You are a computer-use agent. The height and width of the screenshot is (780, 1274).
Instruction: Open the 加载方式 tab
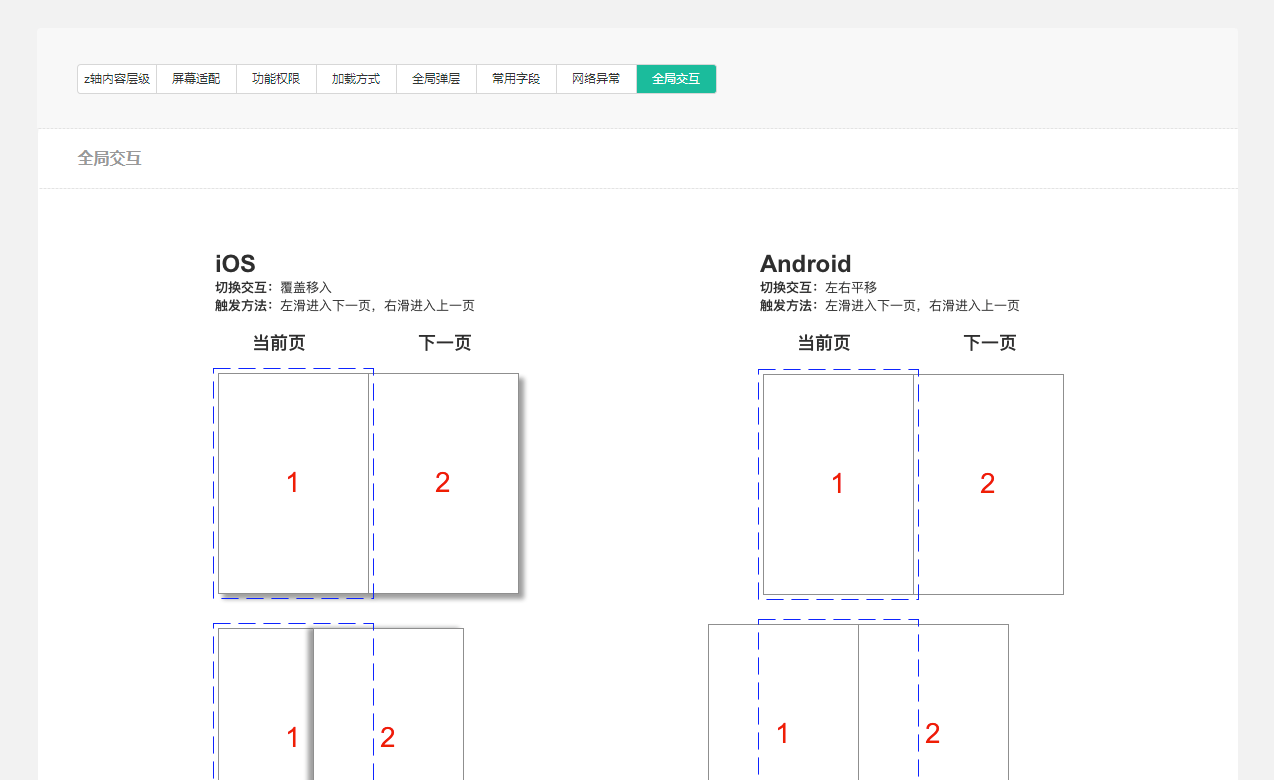356,79
